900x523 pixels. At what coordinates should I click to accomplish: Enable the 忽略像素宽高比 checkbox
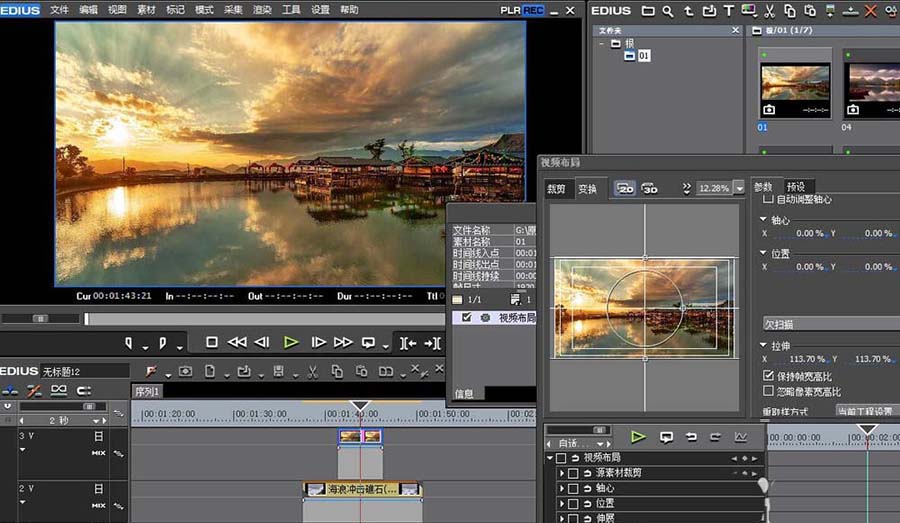point(768,392)
